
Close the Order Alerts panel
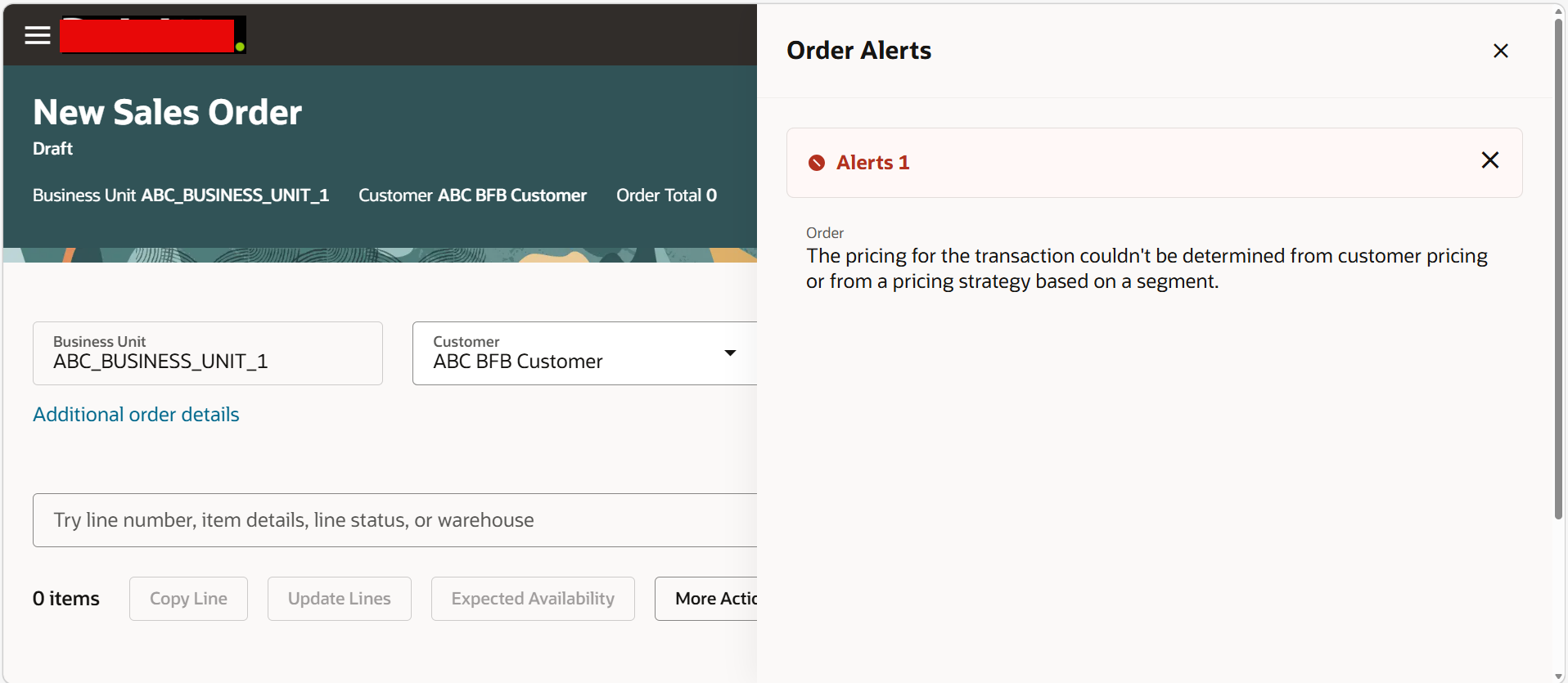pos(1501,51)
